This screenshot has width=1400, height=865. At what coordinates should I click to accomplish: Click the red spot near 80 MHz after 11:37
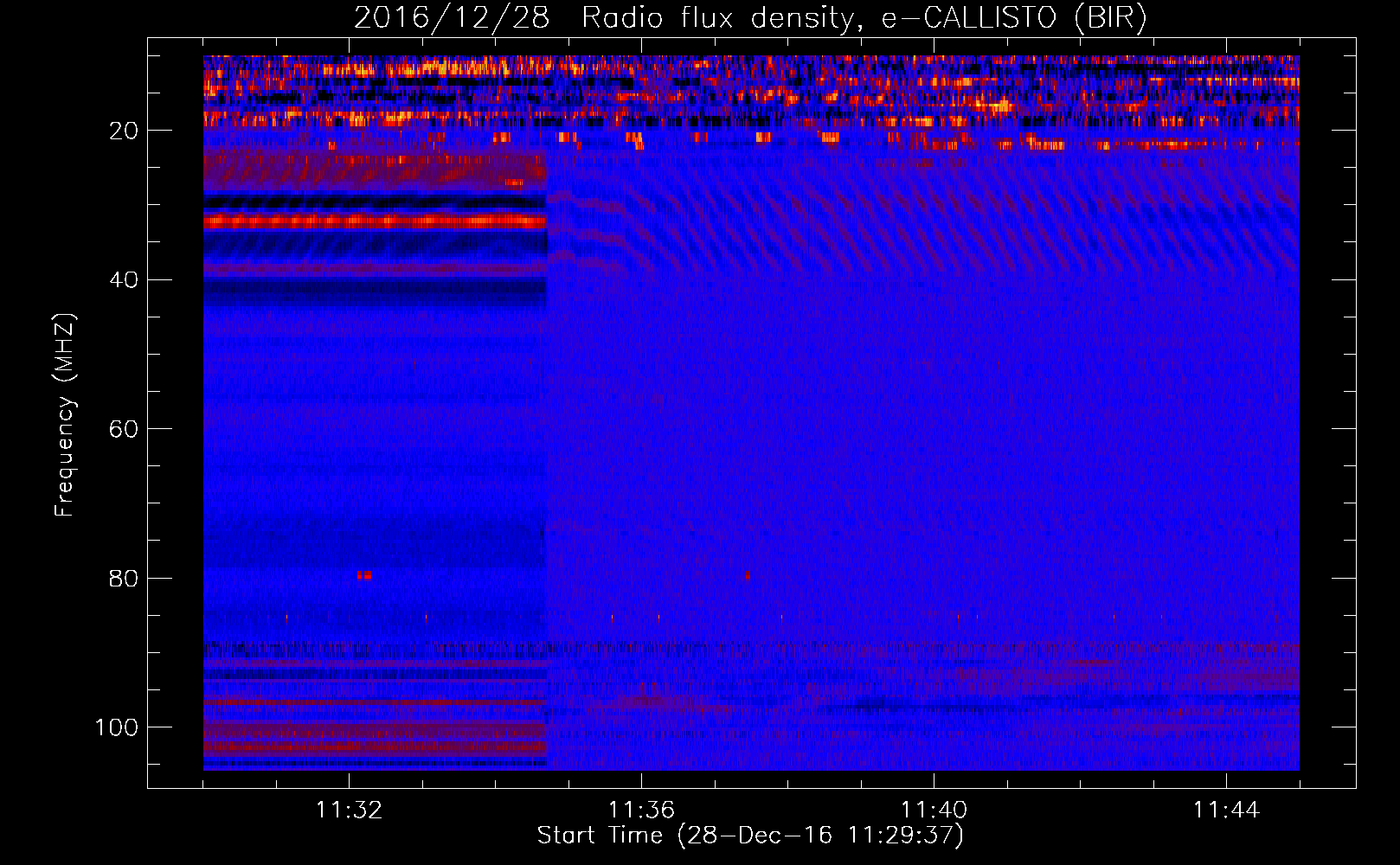click(748, 575)
